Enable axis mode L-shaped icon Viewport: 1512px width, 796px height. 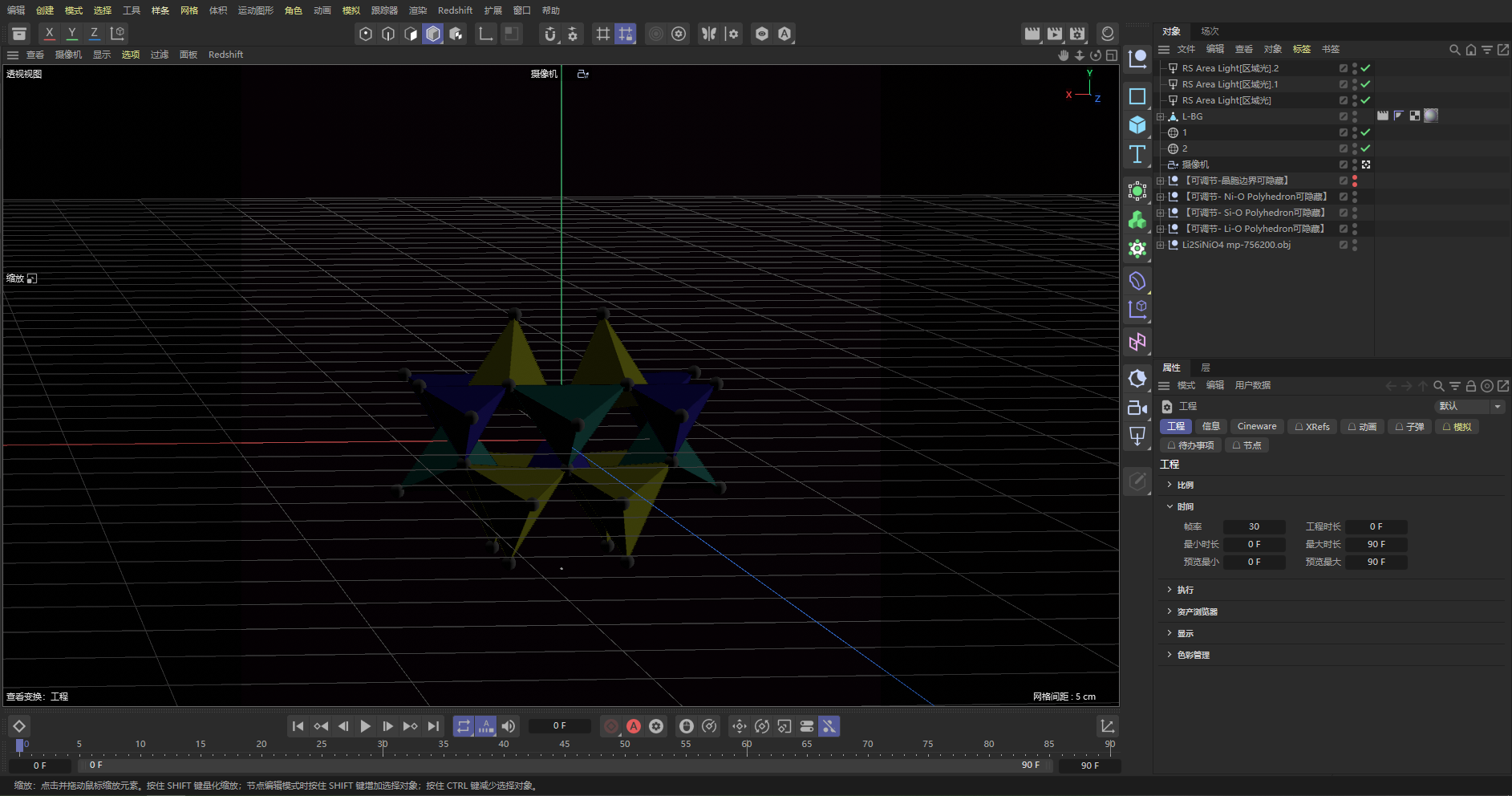tap(486, 34)
